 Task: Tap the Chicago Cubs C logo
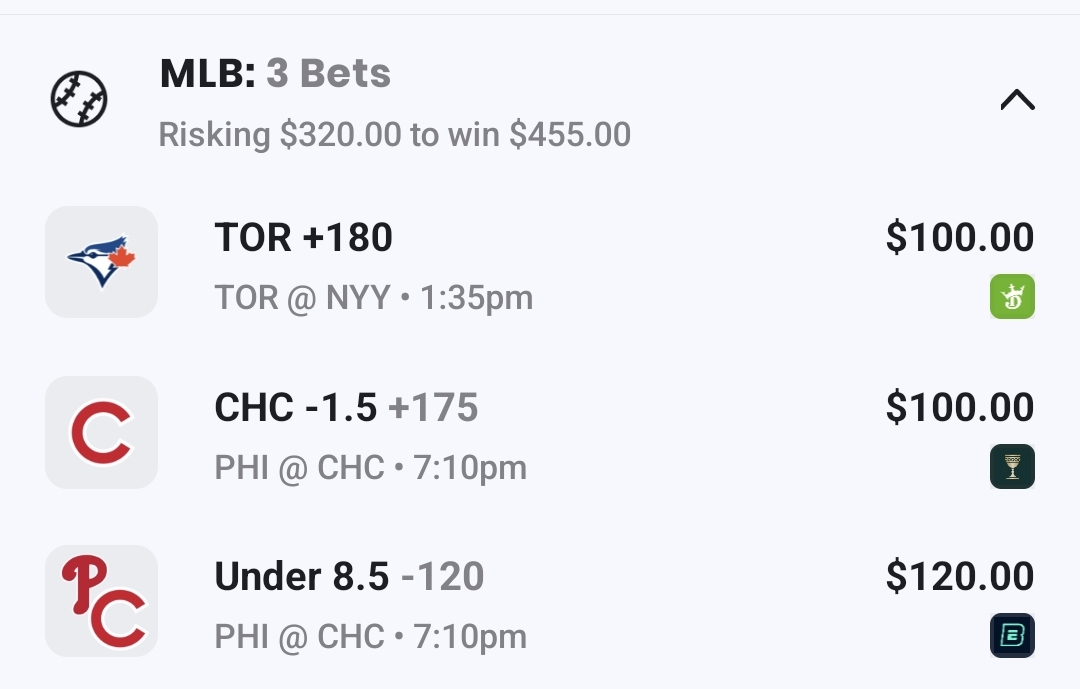101,432
